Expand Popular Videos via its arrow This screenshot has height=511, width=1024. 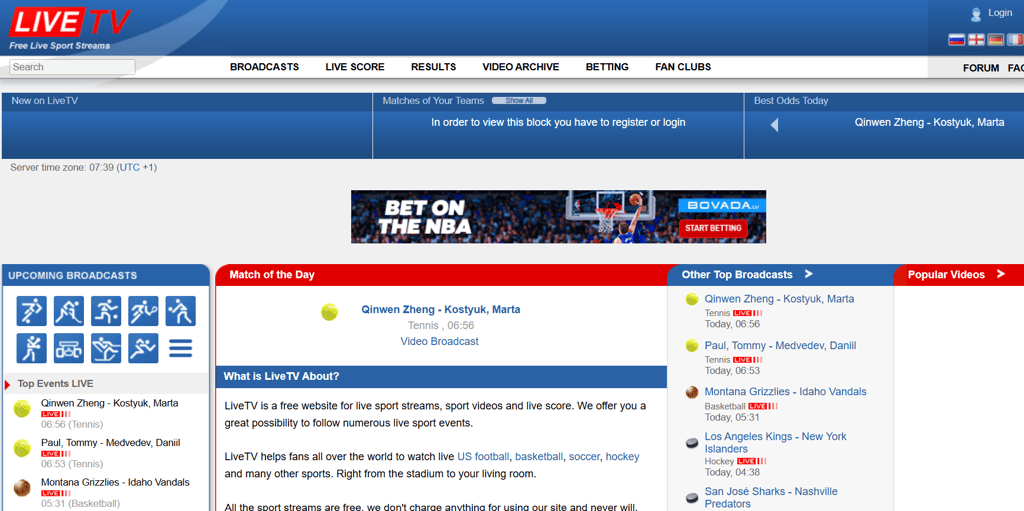tap(1000, 274)
